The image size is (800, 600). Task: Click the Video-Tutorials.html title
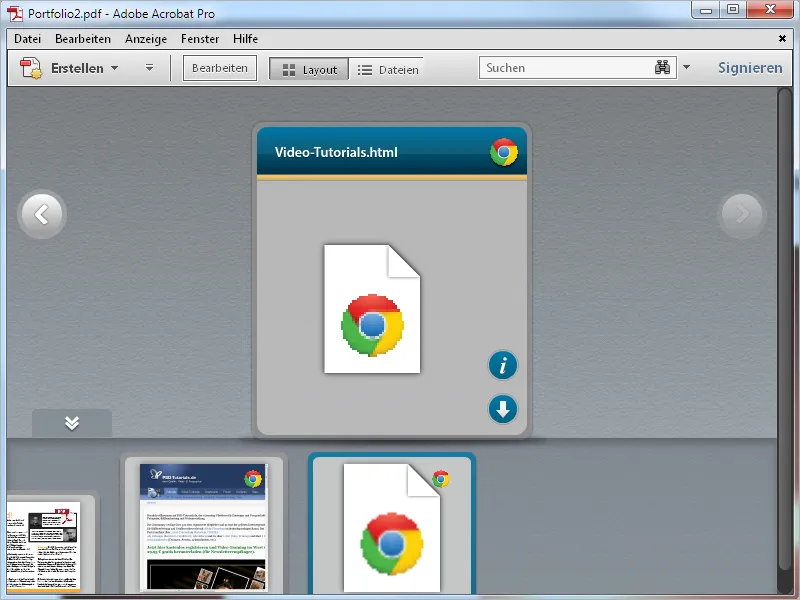coord(336,152)
